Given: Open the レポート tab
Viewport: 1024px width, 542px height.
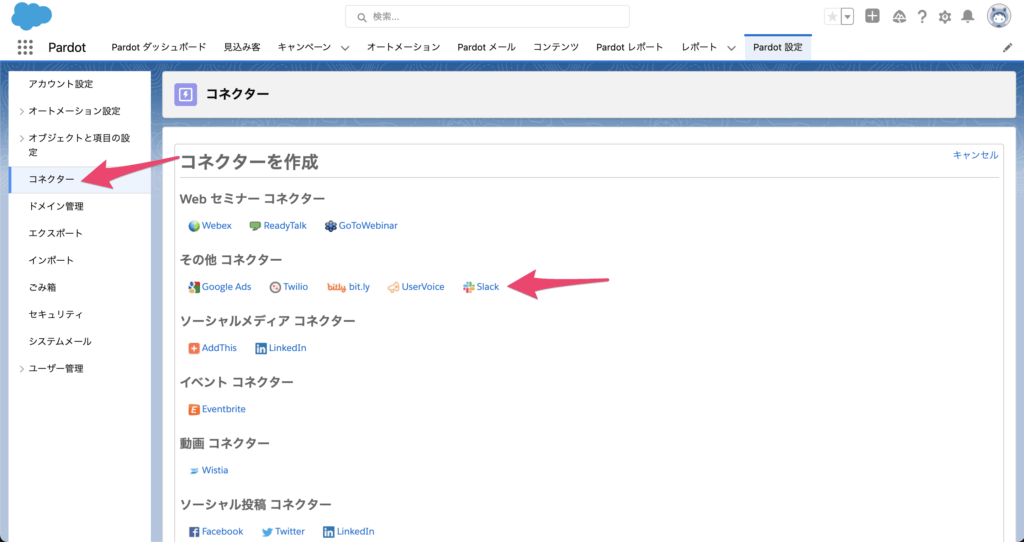Looking at the screenshot, I should pos(699,47).
